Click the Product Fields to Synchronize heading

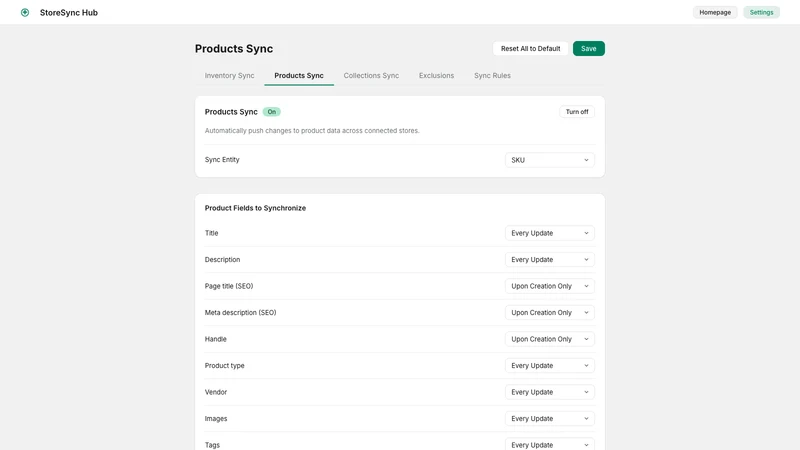point(255,208)
